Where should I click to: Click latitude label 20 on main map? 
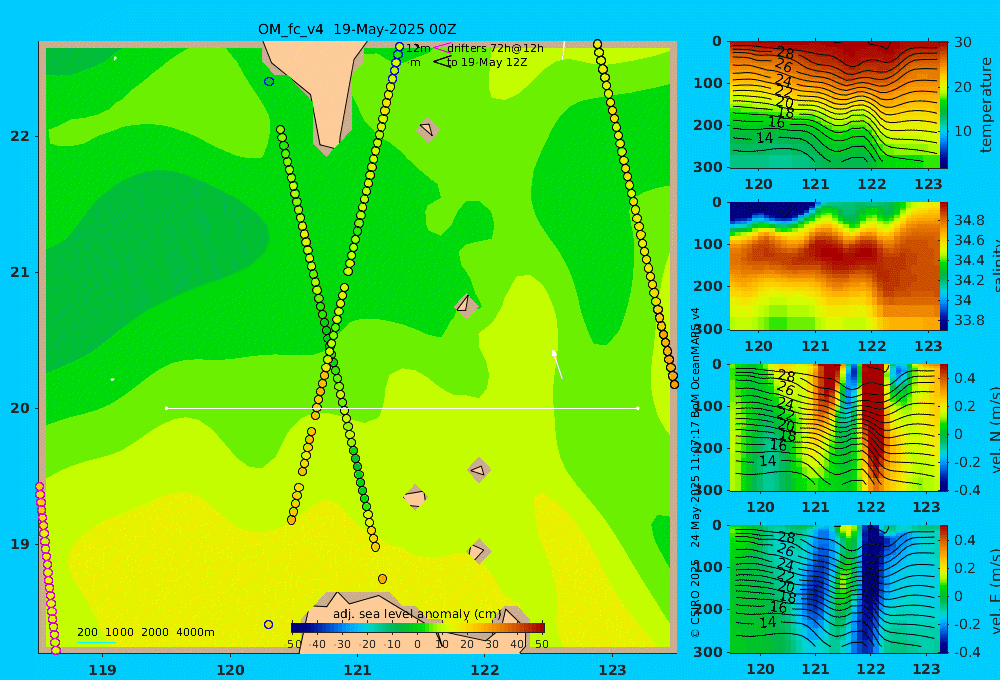20,408
